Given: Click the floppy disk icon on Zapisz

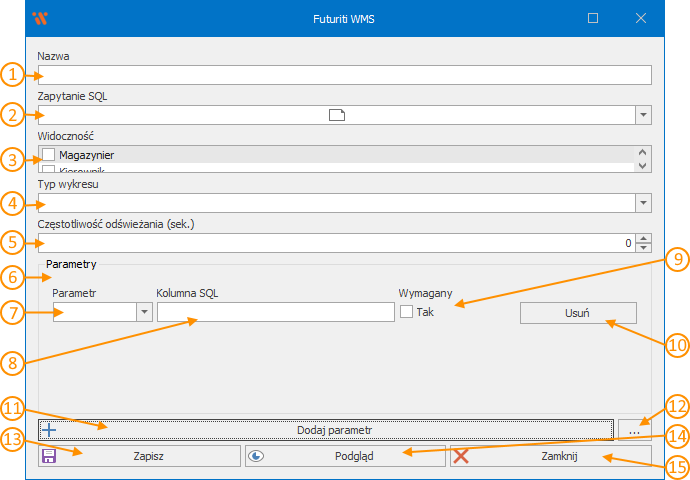Looking at the screenshot, I should (48, 456).
